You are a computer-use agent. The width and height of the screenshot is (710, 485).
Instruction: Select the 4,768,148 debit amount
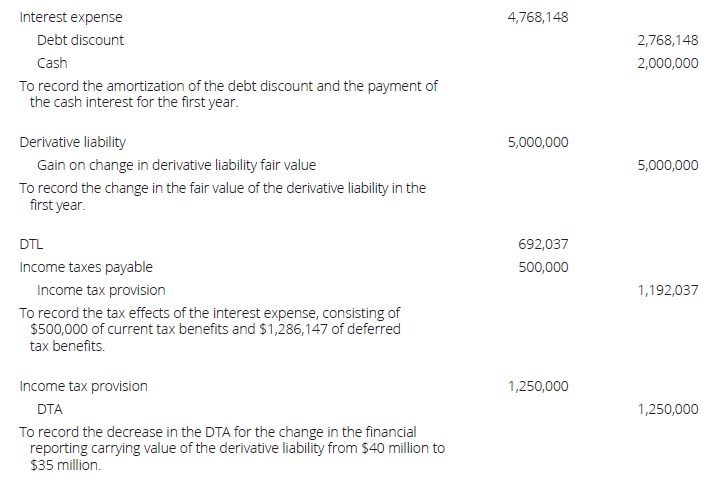[538, 18]
